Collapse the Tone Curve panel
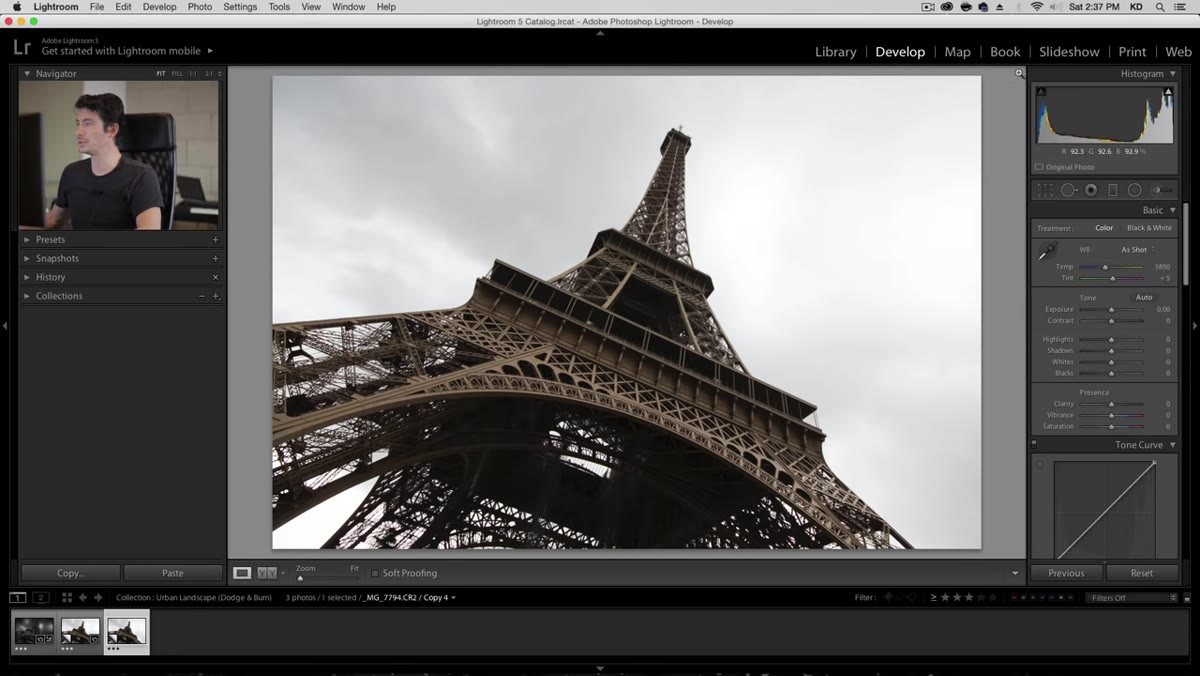The width and height of the screenshot is (1200, 676). [x=1173, y=445]
